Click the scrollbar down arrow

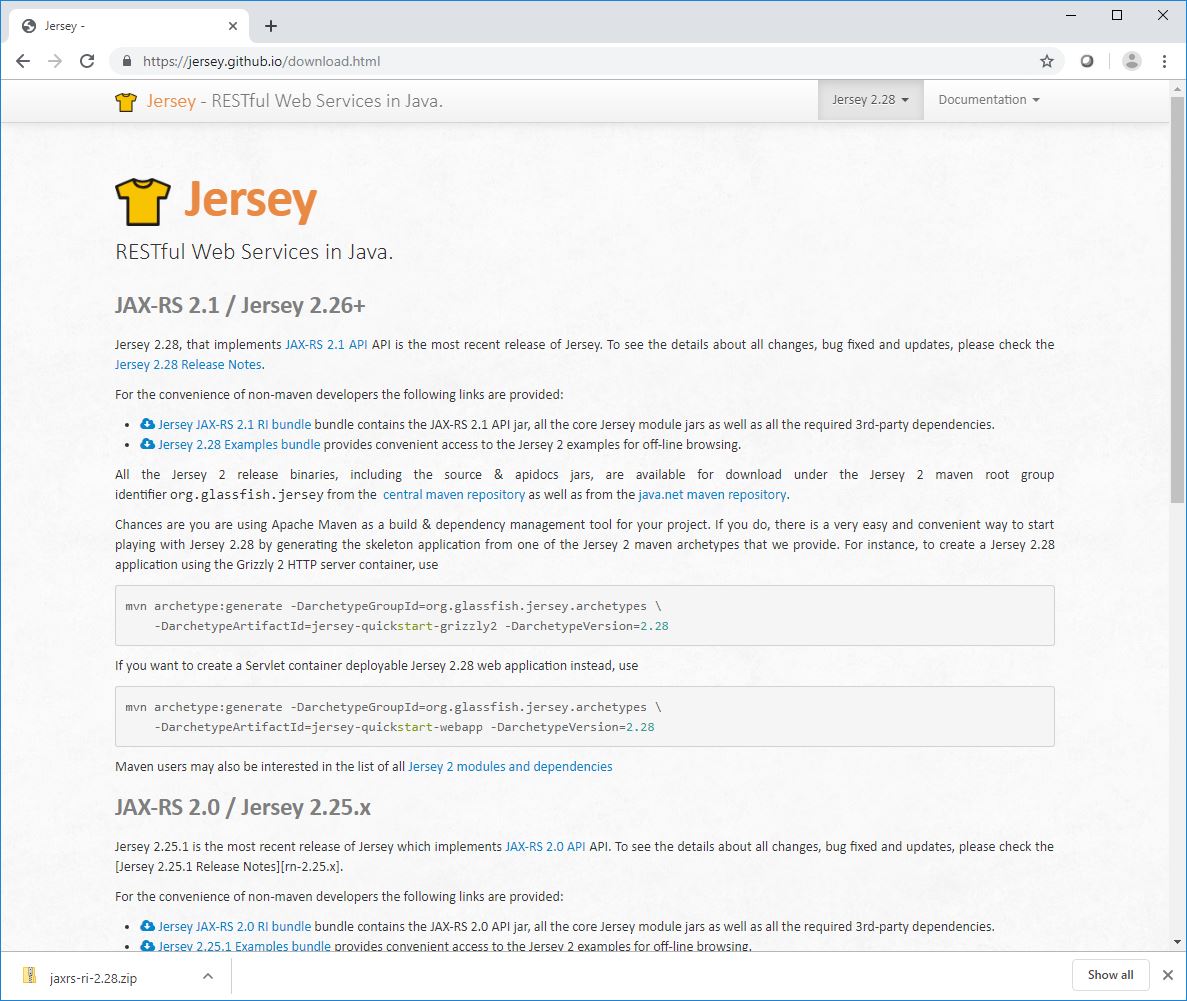[1176, 942]
